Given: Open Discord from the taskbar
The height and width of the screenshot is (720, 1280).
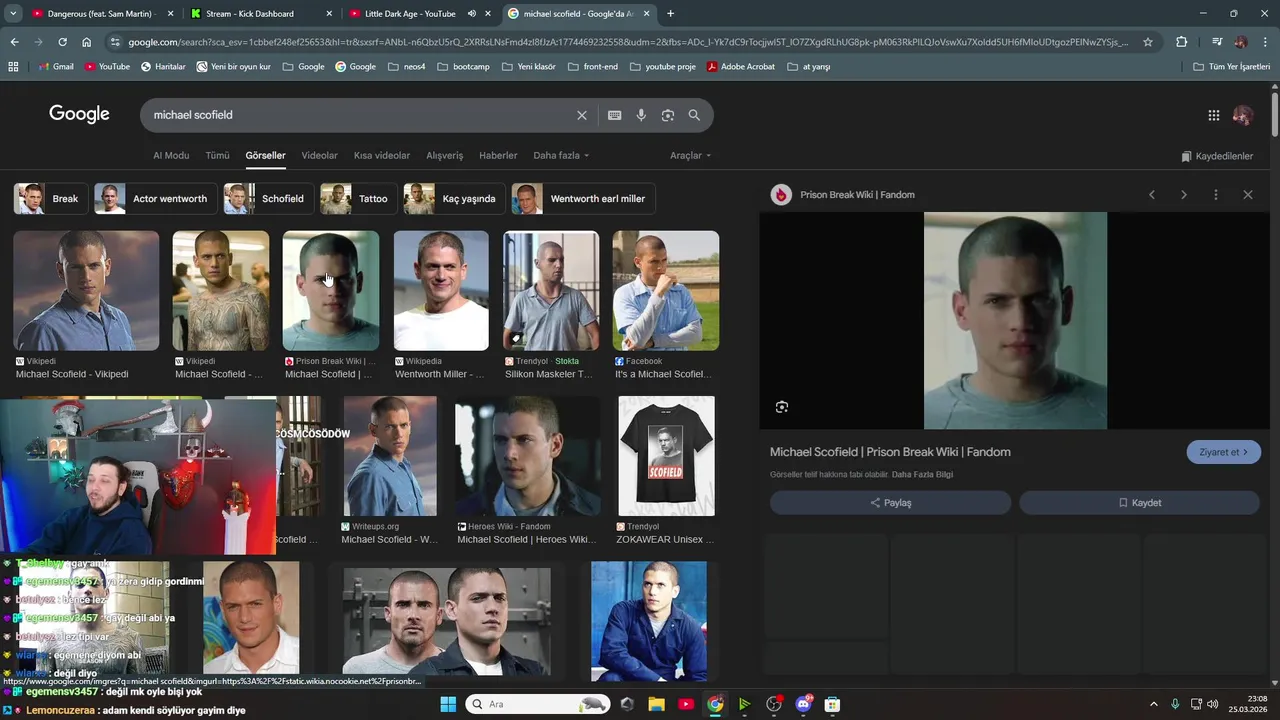Looking at the screenshot, I should [x=803, y=704].
